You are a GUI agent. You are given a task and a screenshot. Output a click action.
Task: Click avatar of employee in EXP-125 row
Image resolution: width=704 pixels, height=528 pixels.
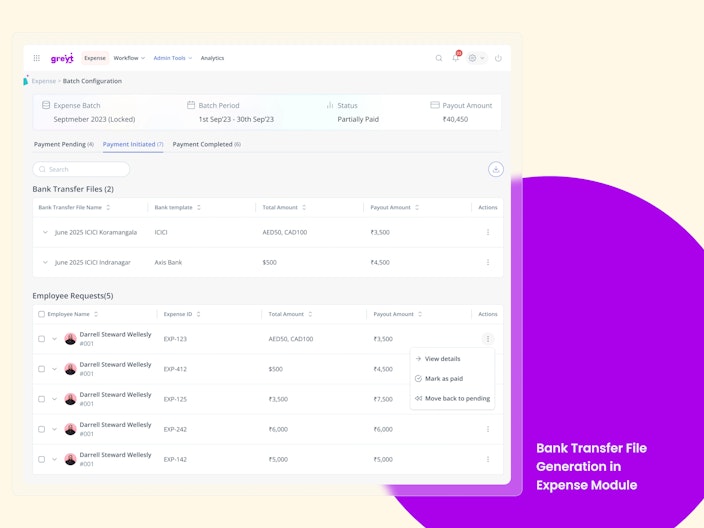point(70,399)
